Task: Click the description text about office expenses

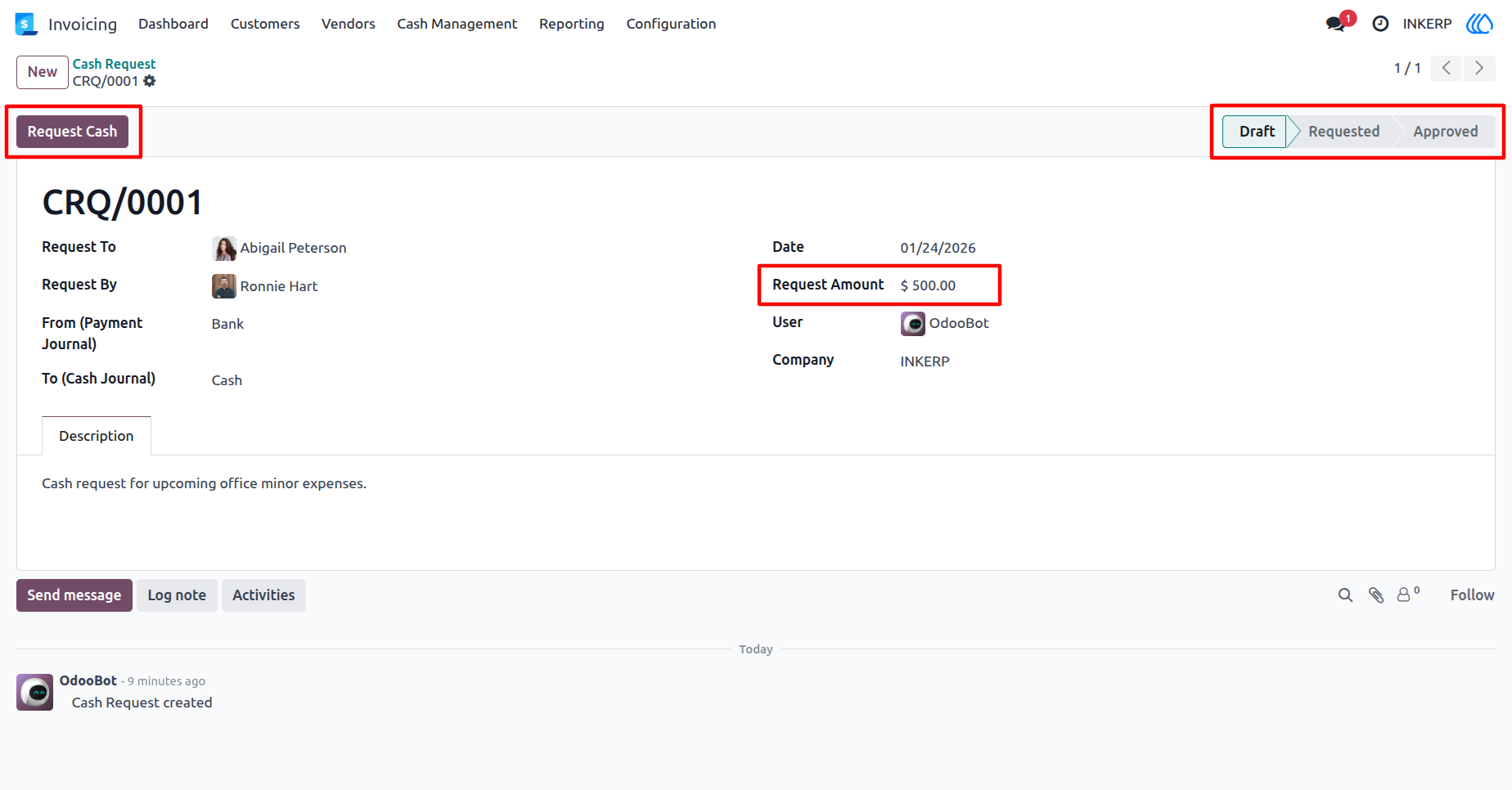Action: click(x=204, y=483)
